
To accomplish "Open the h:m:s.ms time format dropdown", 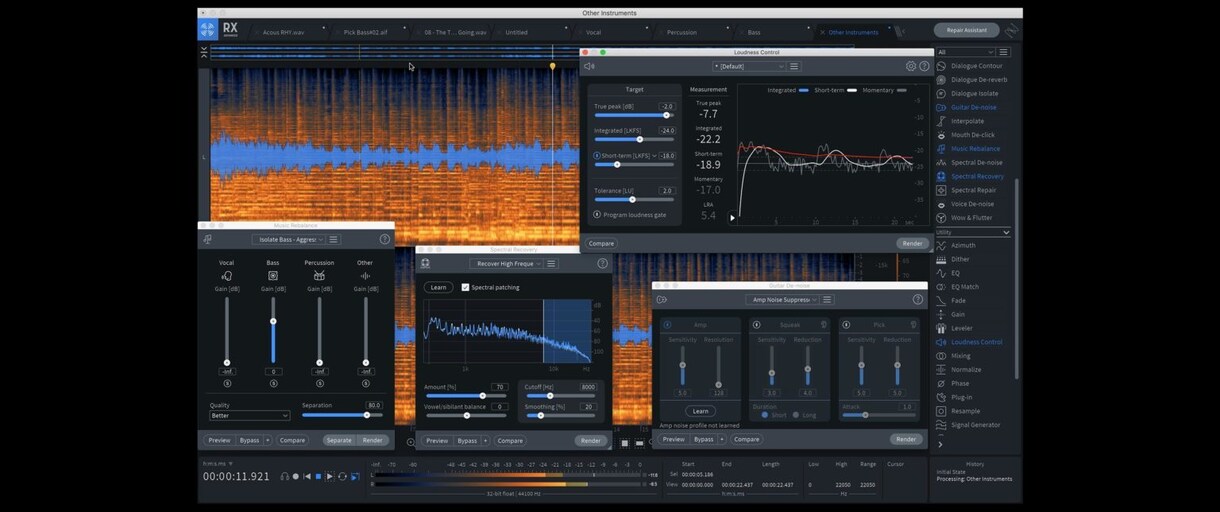I will pyautogui.click(x=218, y=464).
